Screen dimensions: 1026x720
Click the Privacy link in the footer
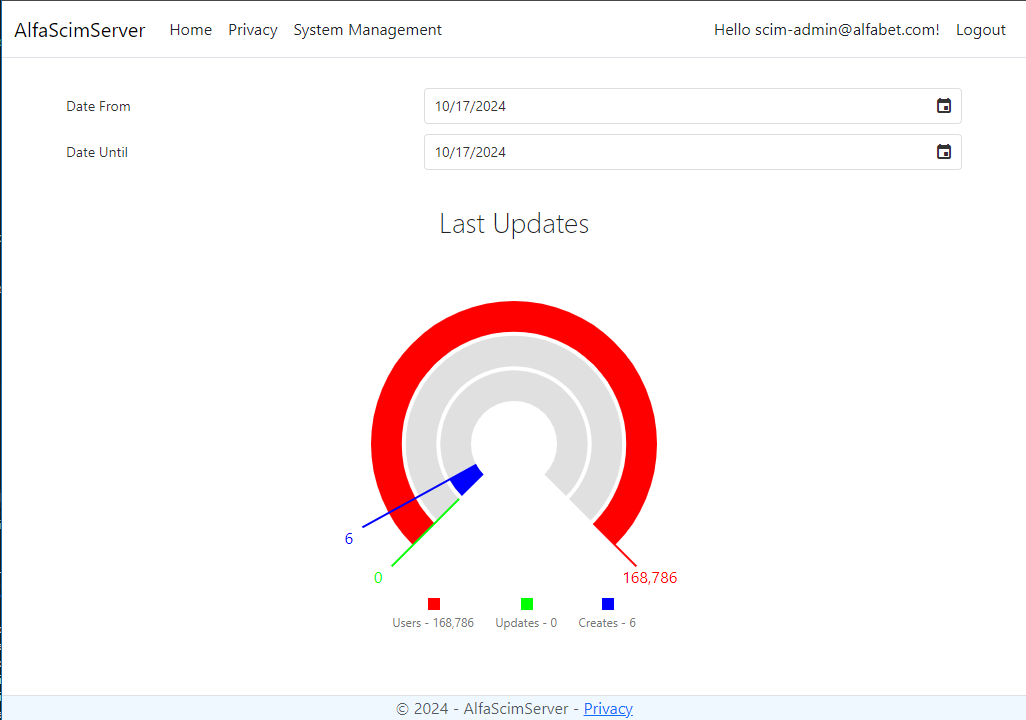(608, 708)
